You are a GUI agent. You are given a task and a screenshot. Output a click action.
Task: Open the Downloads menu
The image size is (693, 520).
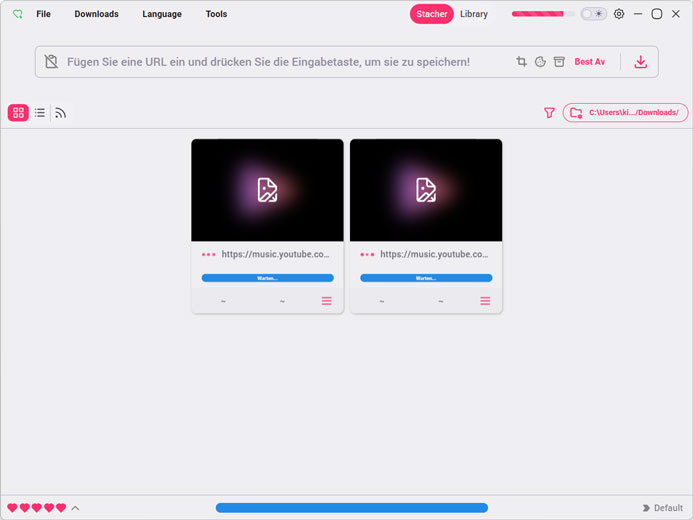click(96, 14)
